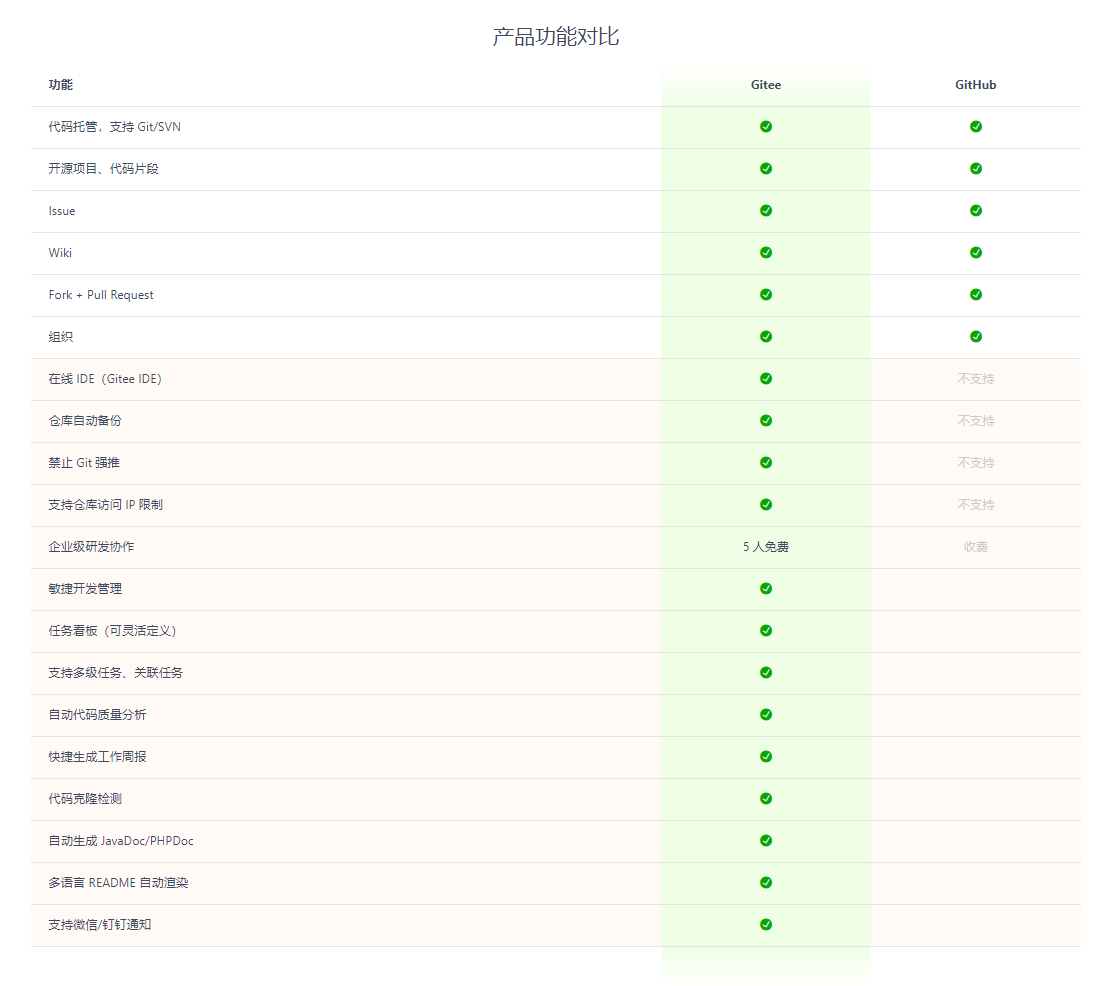This screenshot has height=986, width=1114.
Task: Click Gitee checkmark in Issue row
Action: click(766, 210)
